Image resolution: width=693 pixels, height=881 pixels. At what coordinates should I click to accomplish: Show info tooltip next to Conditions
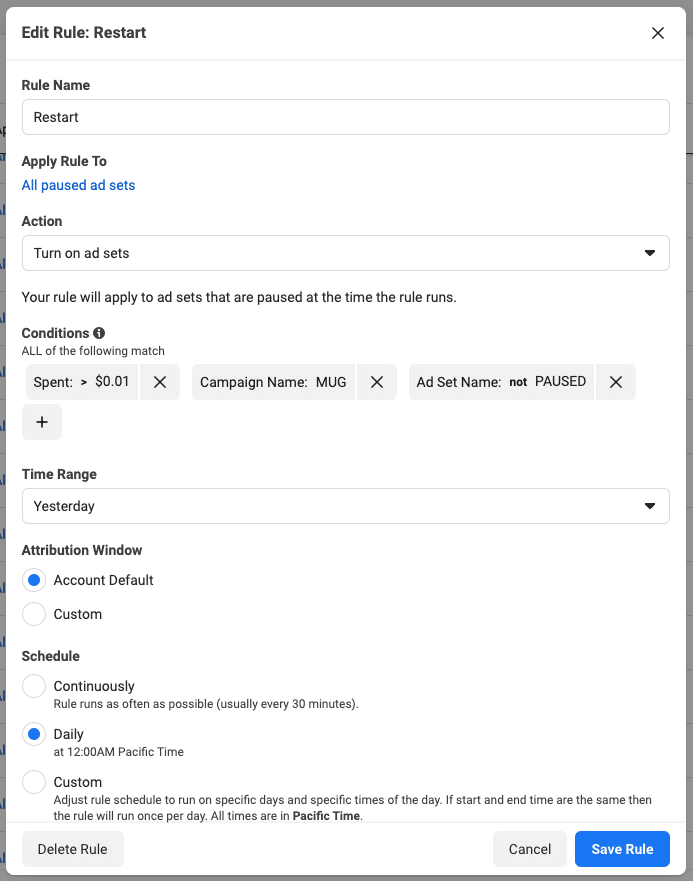click(x=99, y=333)
